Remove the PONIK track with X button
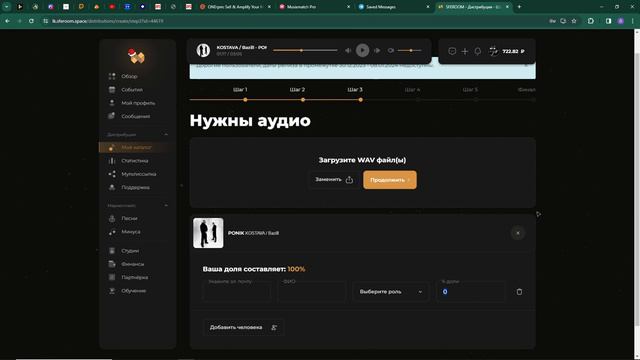 point(518,233)
